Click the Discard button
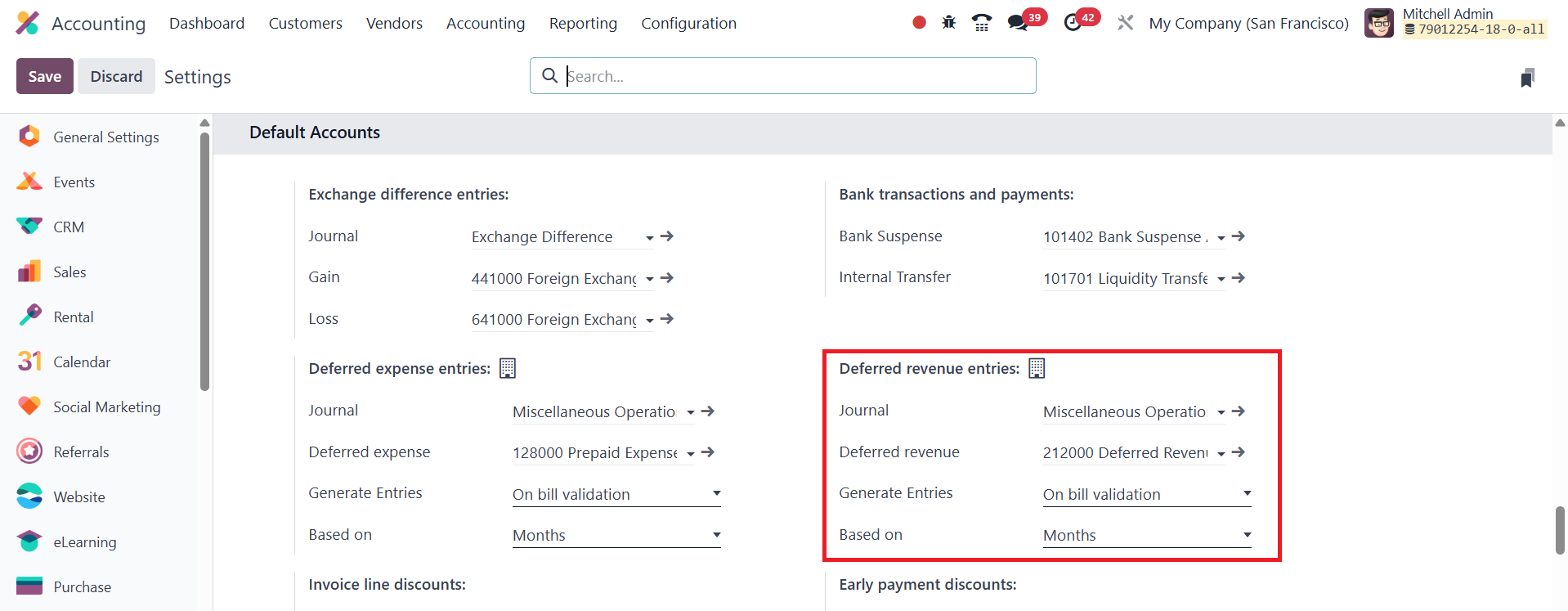This screenshot has height=611, width=1568. 116,76
